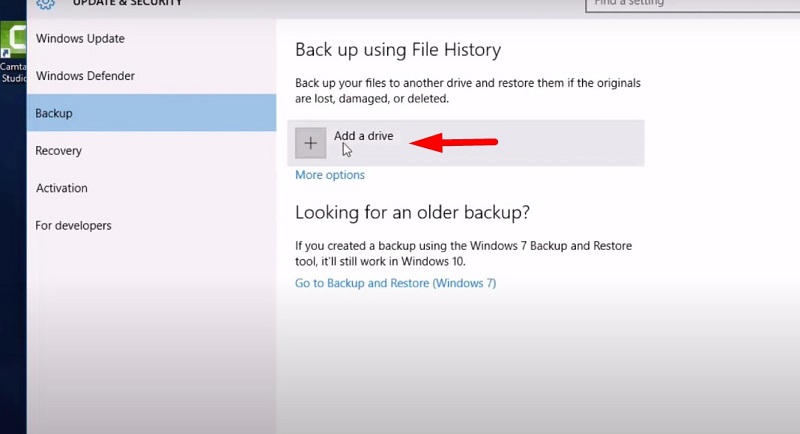Click inside the 'Find a setting' search box

[690, 5]
